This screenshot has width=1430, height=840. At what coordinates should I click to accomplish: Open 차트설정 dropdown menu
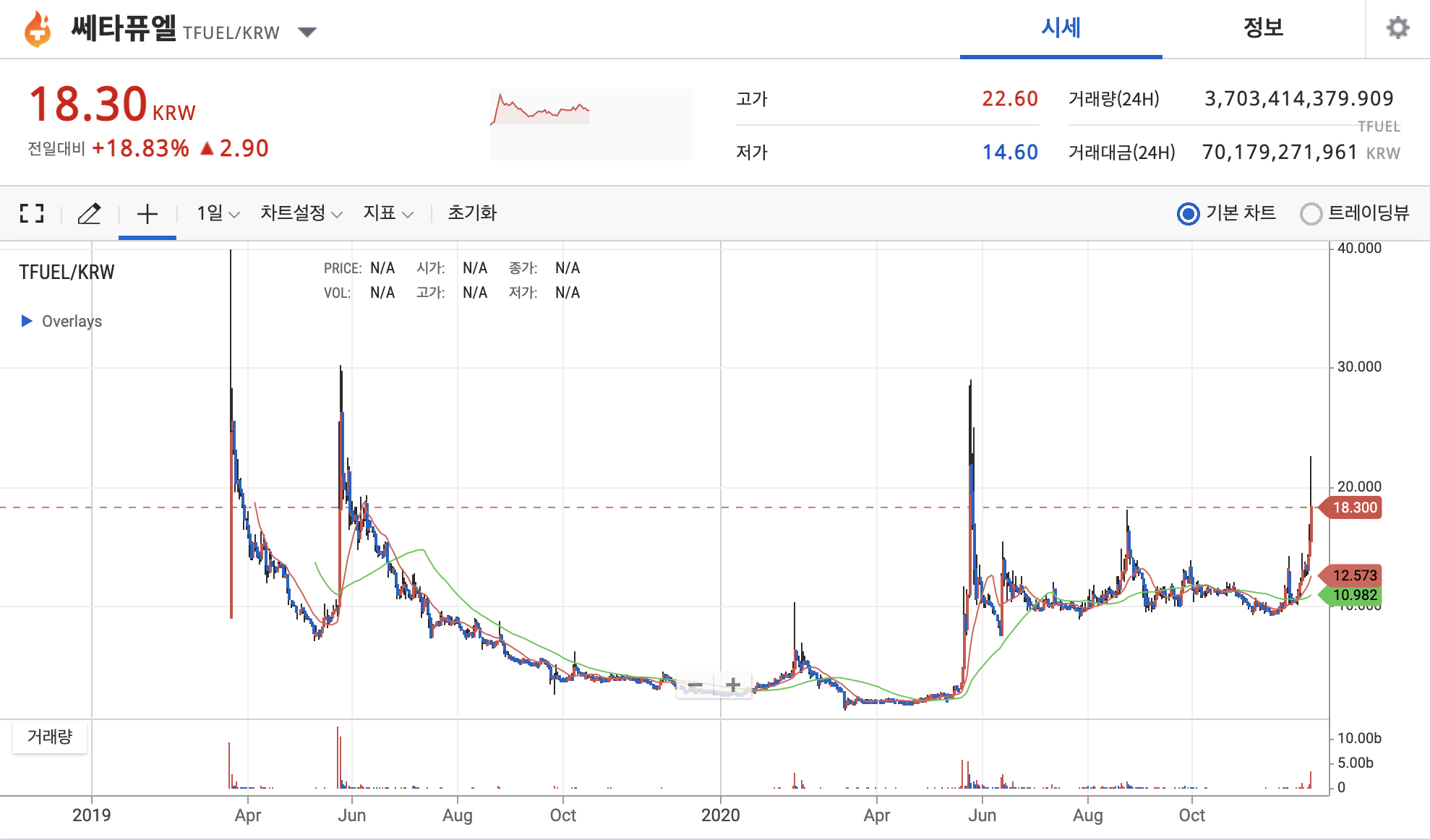point(301,213)
